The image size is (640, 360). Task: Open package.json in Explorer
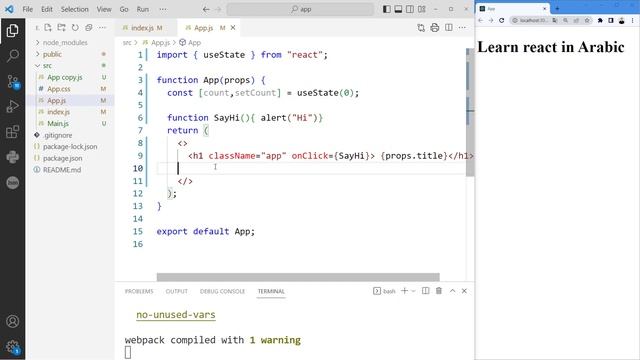pos(62,158)
